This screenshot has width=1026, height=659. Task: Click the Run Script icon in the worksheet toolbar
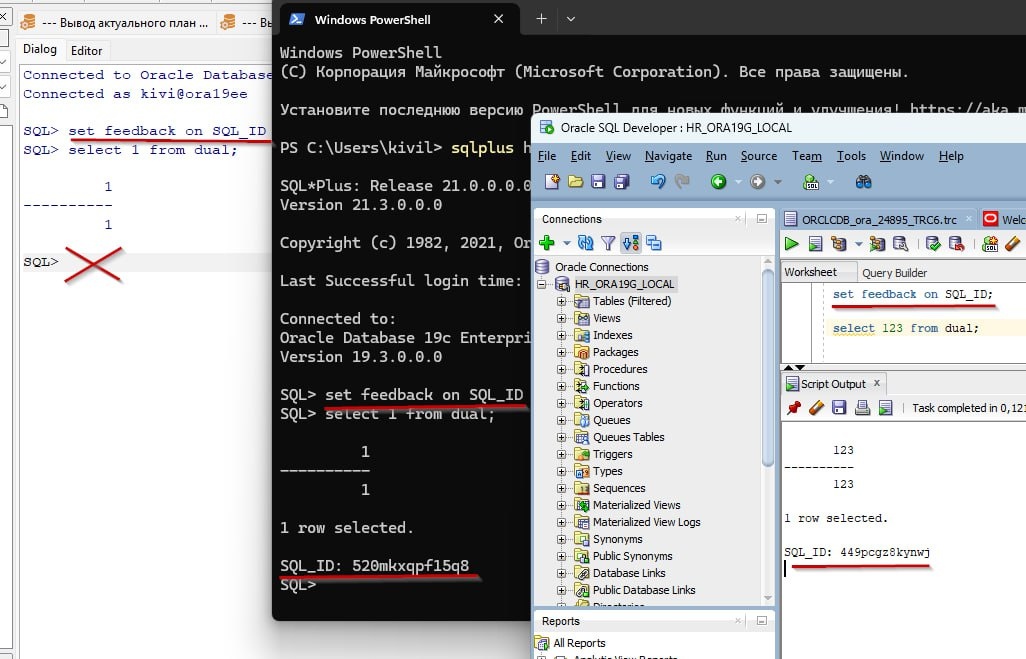point(815,244)
